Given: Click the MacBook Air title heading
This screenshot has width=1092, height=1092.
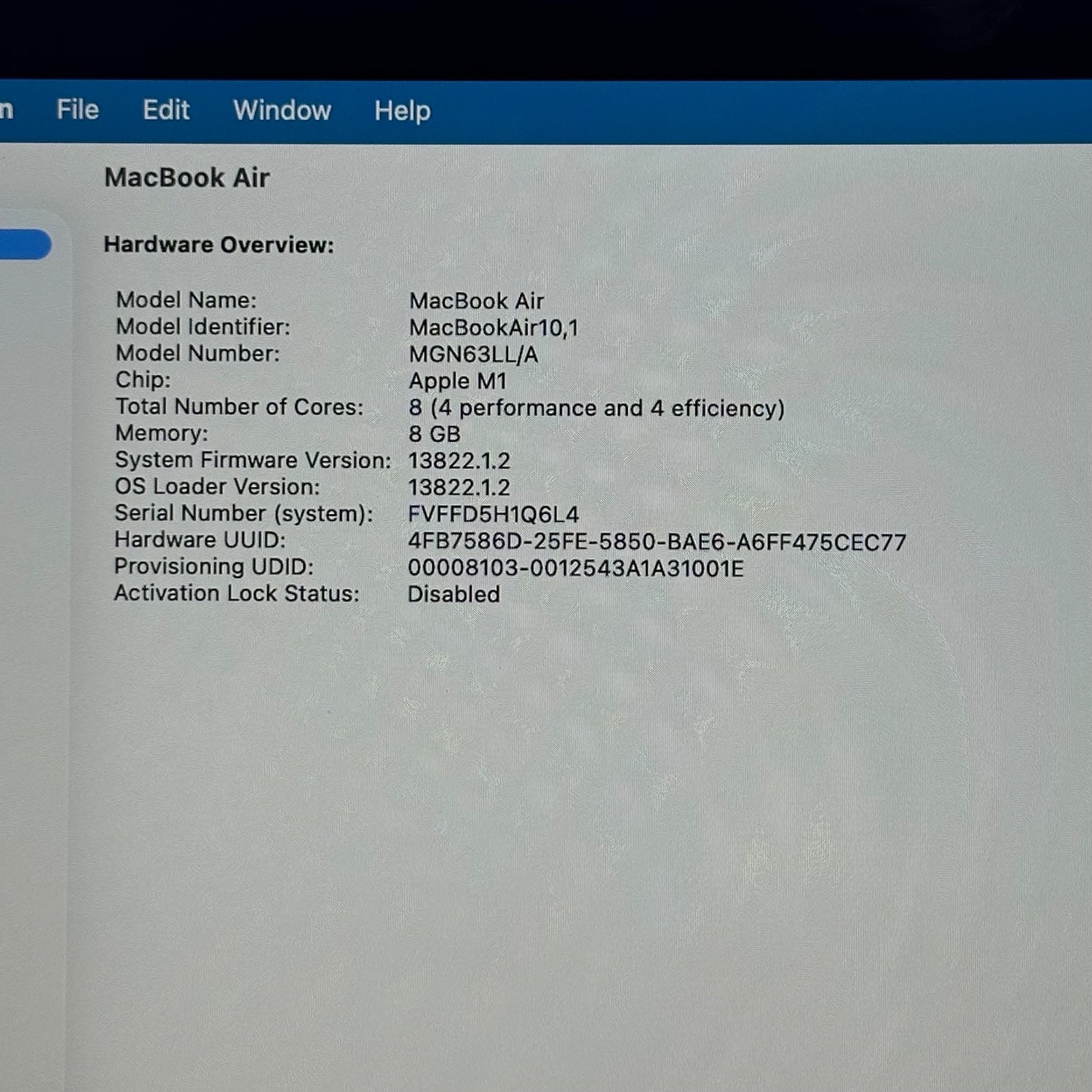Looking at the screenshot, I should tap(187, 178).
